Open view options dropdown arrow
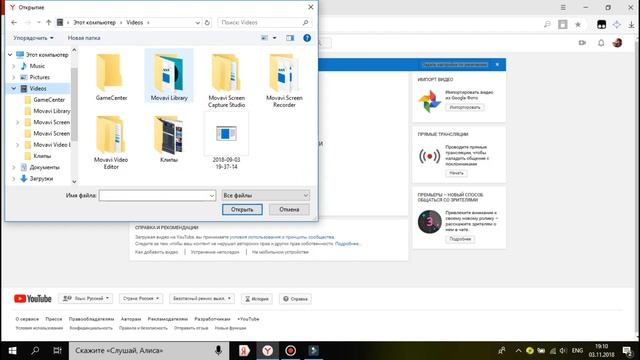 (x=274, y=38)
